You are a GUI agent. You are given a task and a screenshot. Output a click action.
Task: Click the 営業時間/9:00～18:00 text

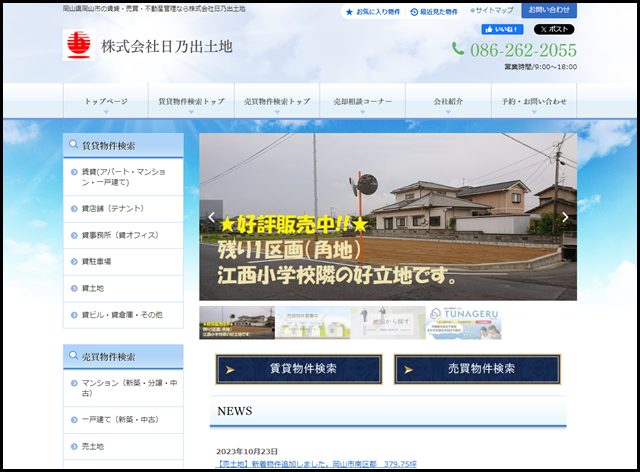point(540,67)
